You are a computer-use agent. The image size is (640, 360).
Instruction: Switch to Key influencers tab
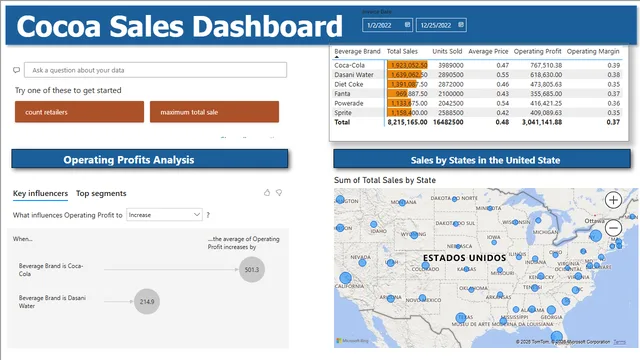40,193
